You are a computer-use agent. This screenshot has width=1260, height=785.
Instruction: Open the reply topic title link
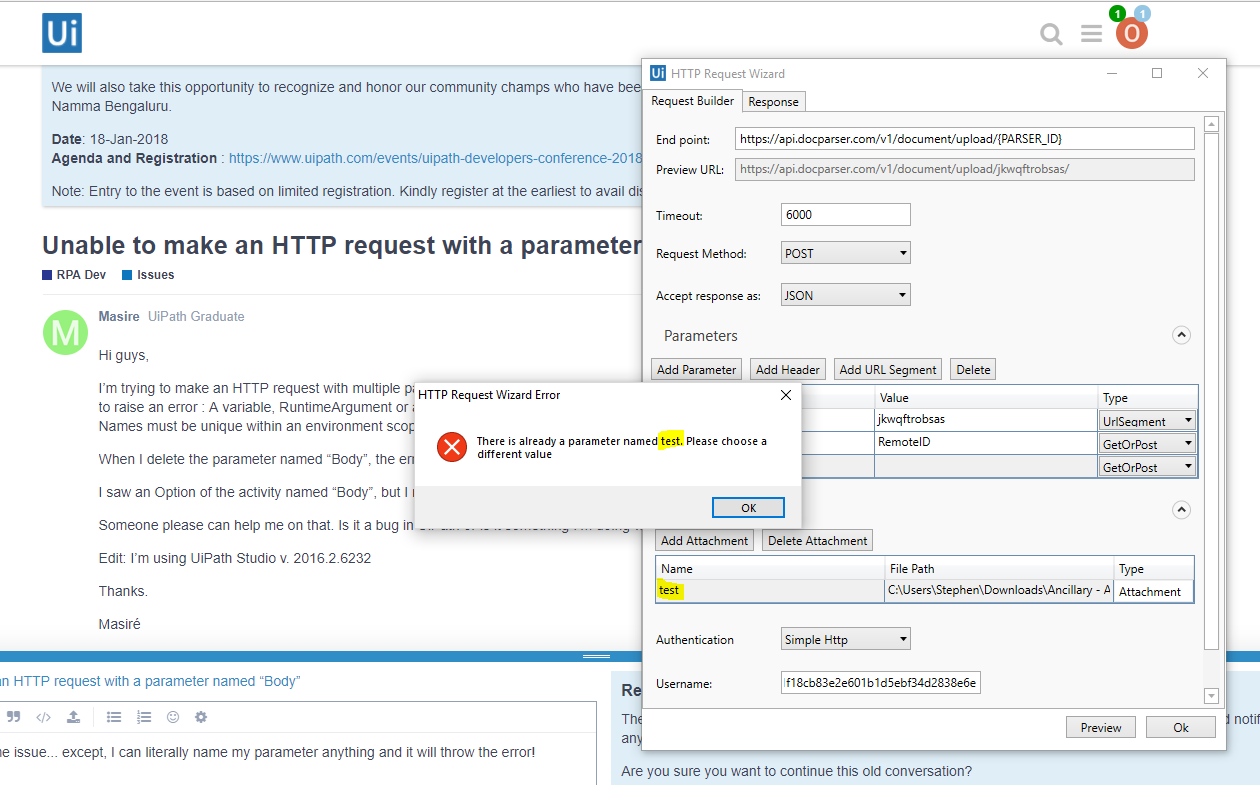tap(150, 681)
